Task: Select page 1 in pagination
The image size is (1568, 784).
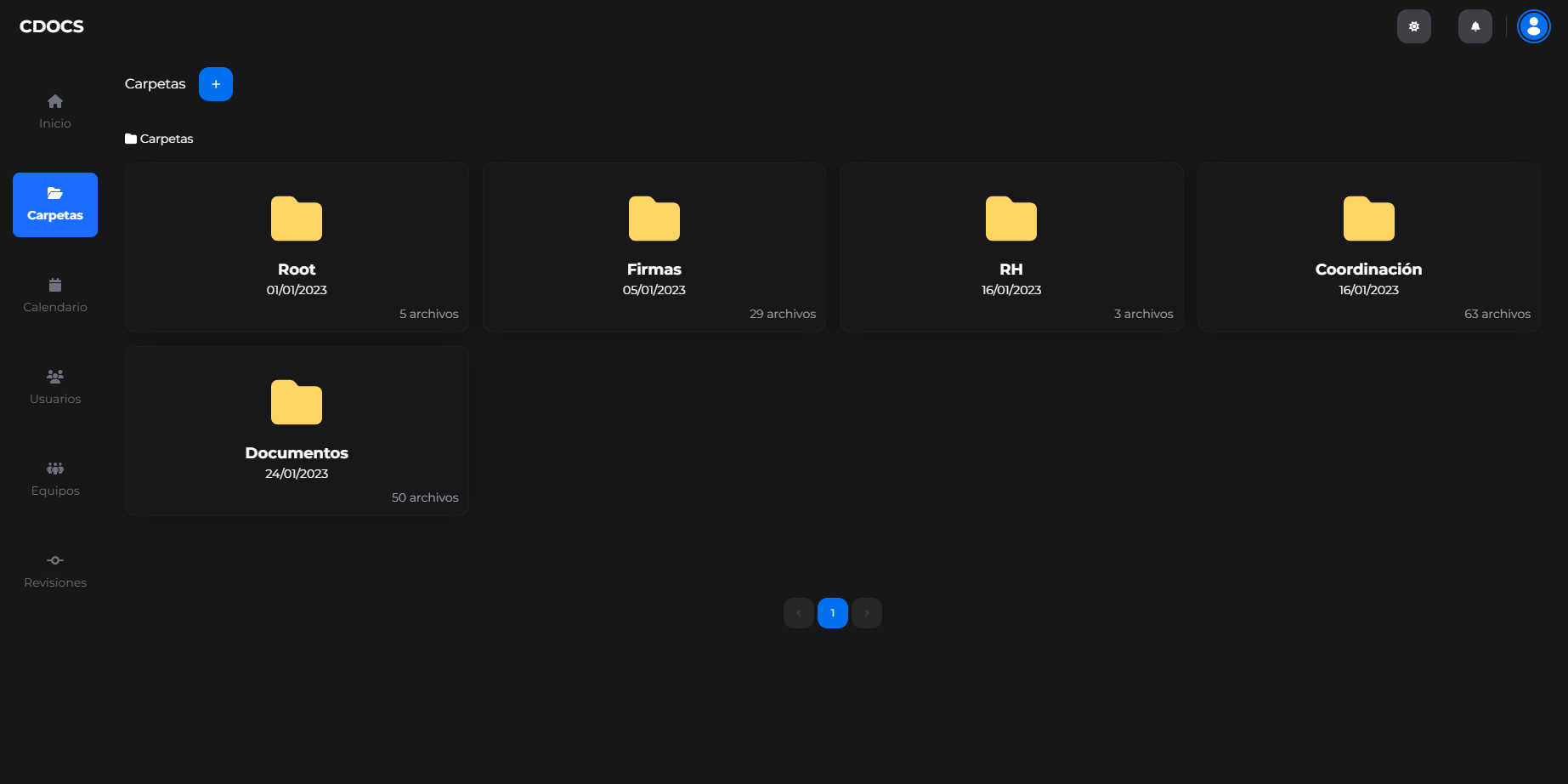Action: point(832,612)
